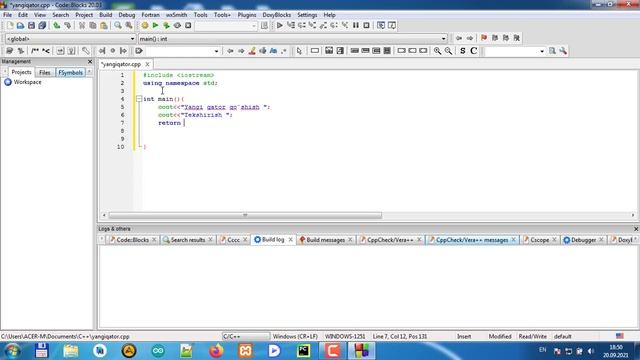
Task: Collapse the main() code fold marker
Action: (x=139, y=99)
